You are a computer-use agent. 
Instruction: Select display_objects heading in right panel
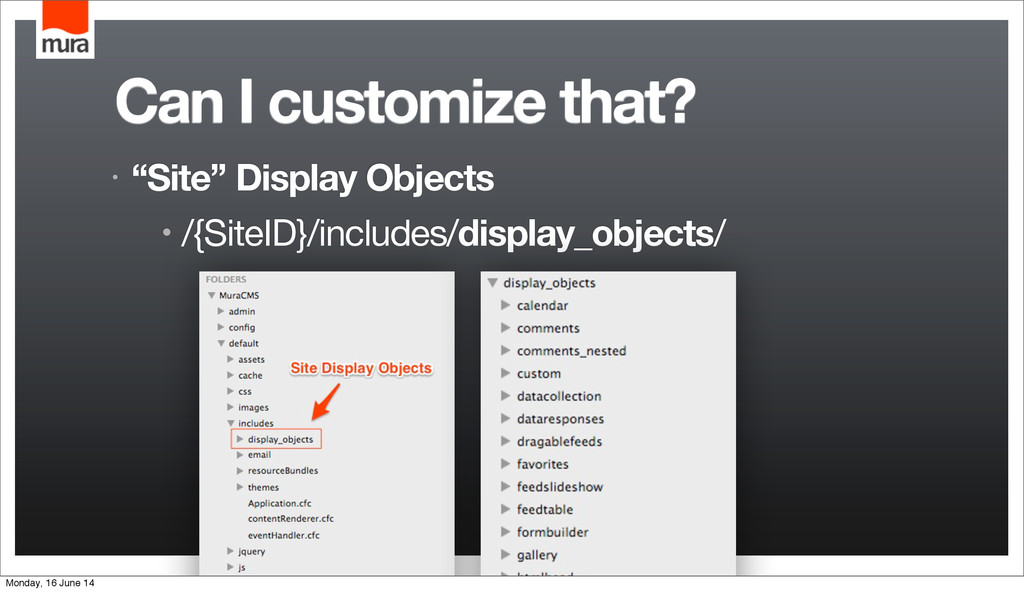549,283
